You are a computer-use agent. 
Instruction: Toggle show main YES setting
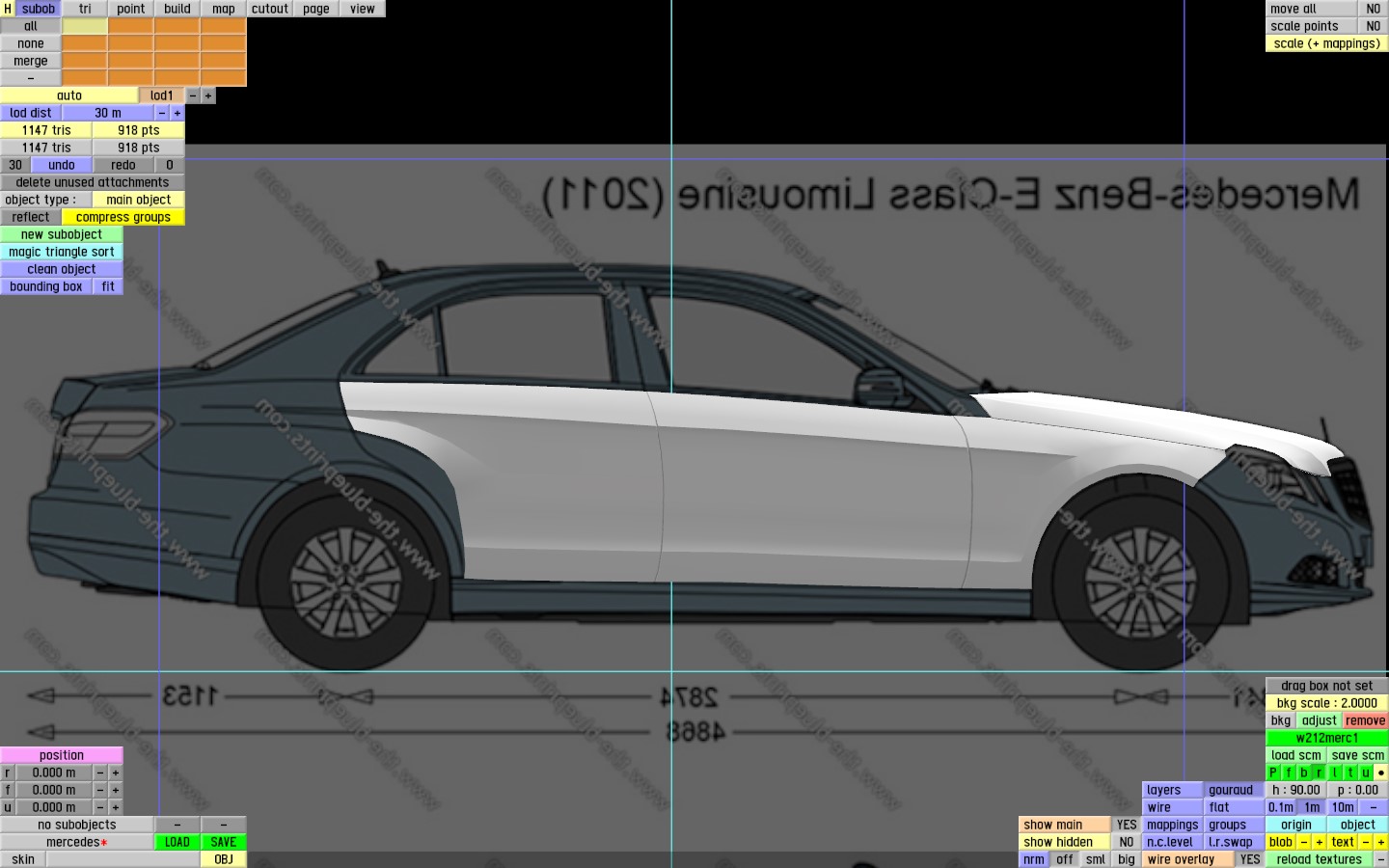[1127, 825]
